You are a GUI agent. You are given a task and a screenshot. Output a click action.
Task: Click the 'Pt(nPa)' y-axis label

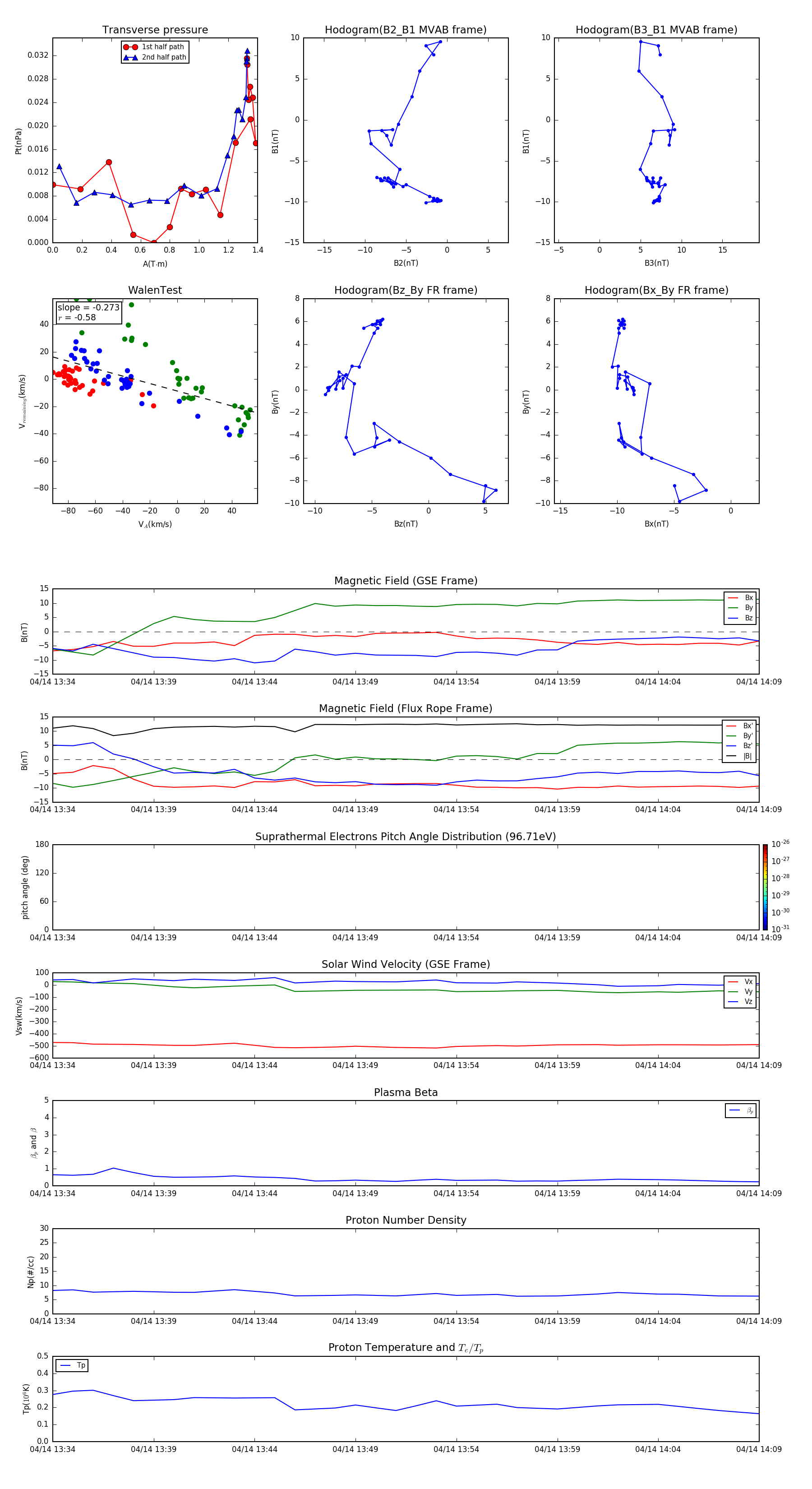(x=18, y=141)
